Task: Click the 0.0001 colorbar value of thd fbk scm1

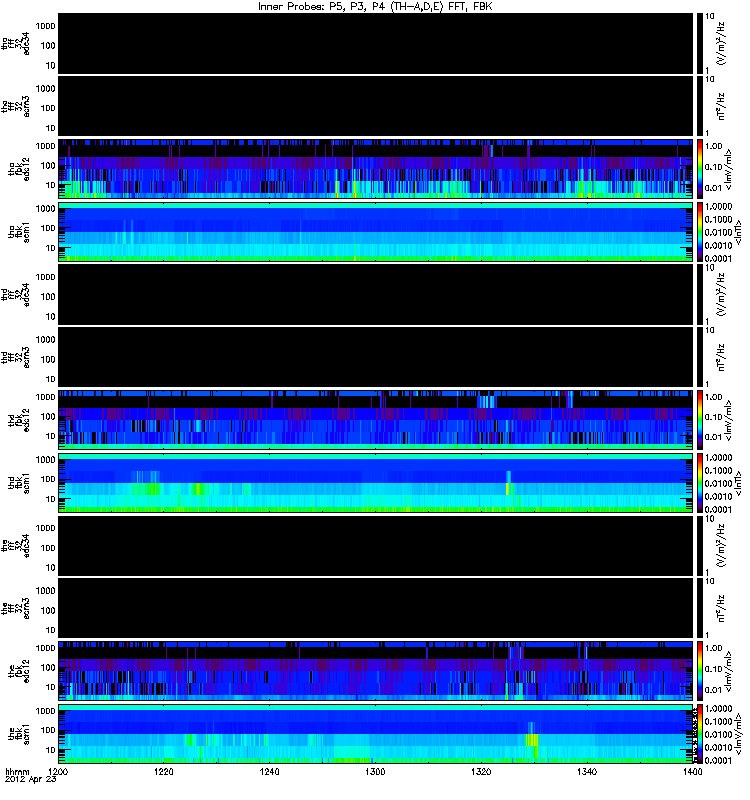Action: click(x=718, y=509)
